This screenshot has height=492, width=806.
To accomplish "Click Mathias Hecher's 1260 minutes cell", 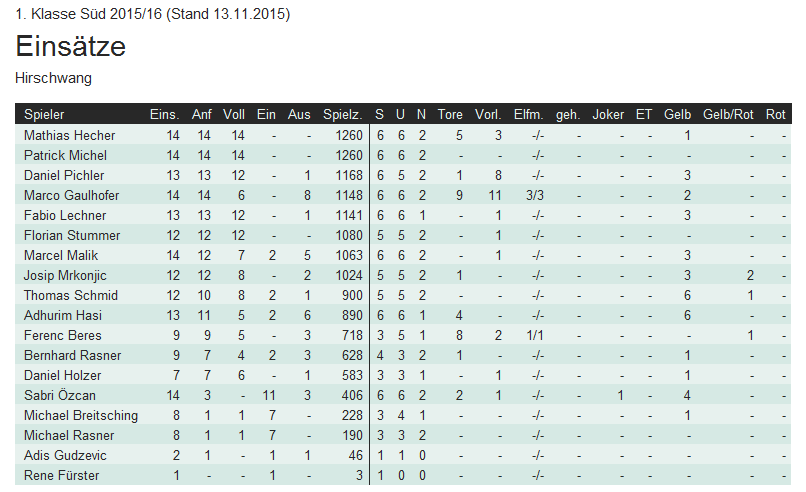I will (x=349, y=135).
